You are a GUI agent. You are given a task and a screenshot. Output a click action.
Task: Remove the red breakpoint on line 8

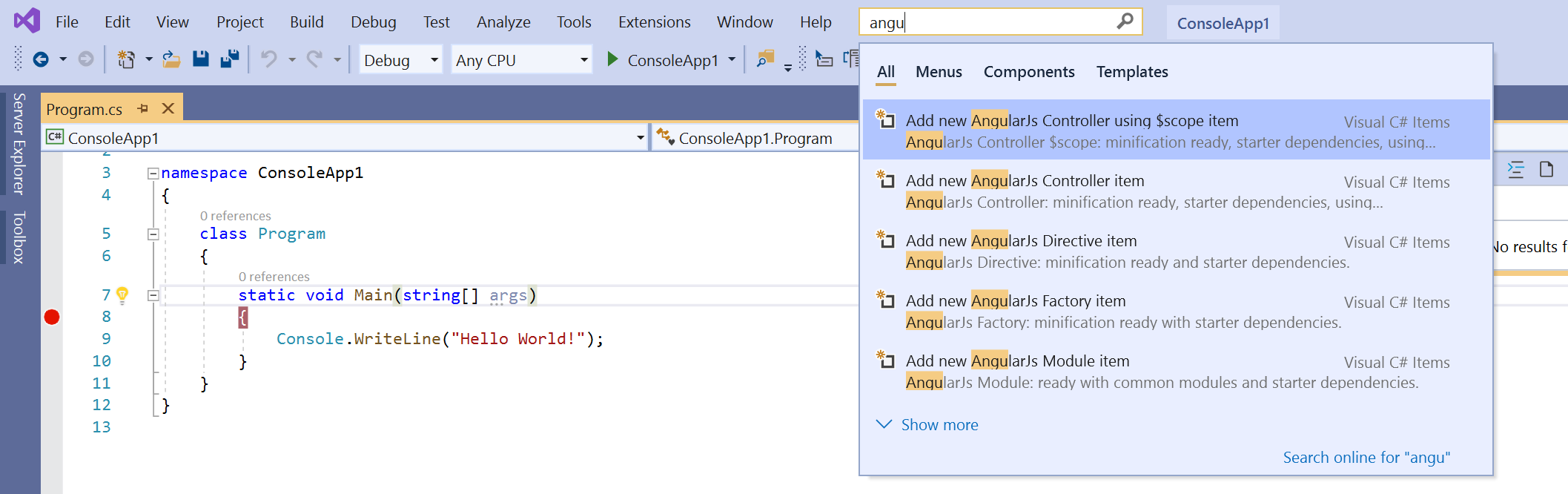[52, 317]
